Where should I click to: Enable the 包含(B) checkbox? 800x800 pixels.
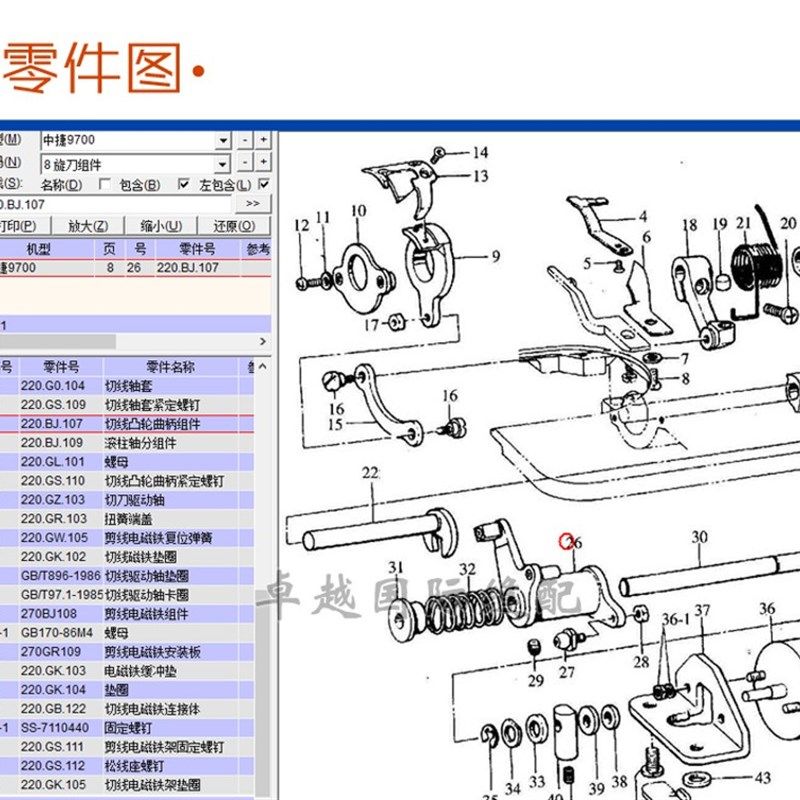[x=103, y=184]
